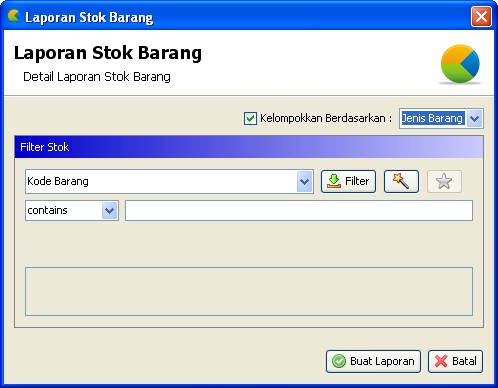This screenshot has height=388, width=498.
Task: Click the pie chart report logo
Action: [460, 64]
